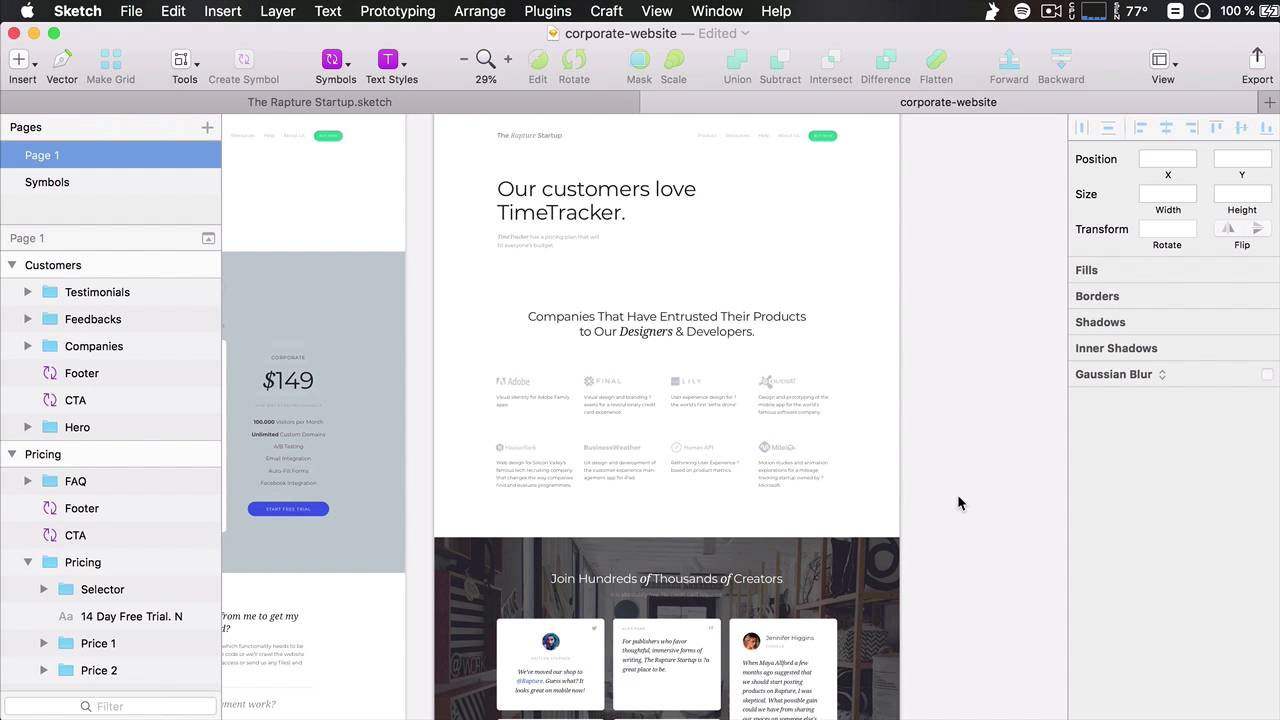This screenshot has width=1280, height=720.
Task: Open the Text Styles toolbar dropdown
Action: pos(391,60)
